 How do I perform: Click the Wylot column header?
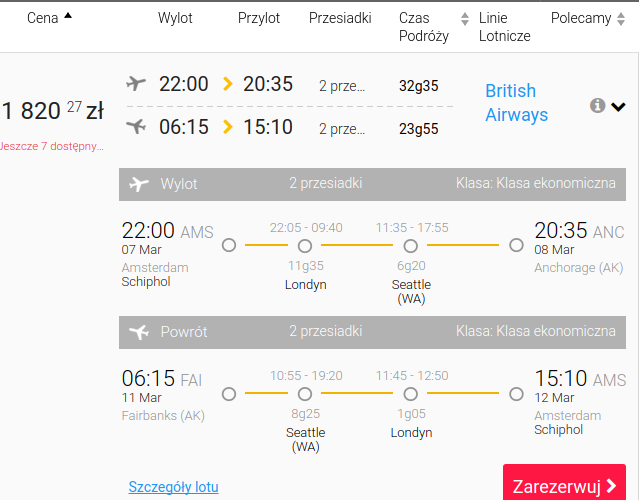pyautogui.click(x=175, y=18)
